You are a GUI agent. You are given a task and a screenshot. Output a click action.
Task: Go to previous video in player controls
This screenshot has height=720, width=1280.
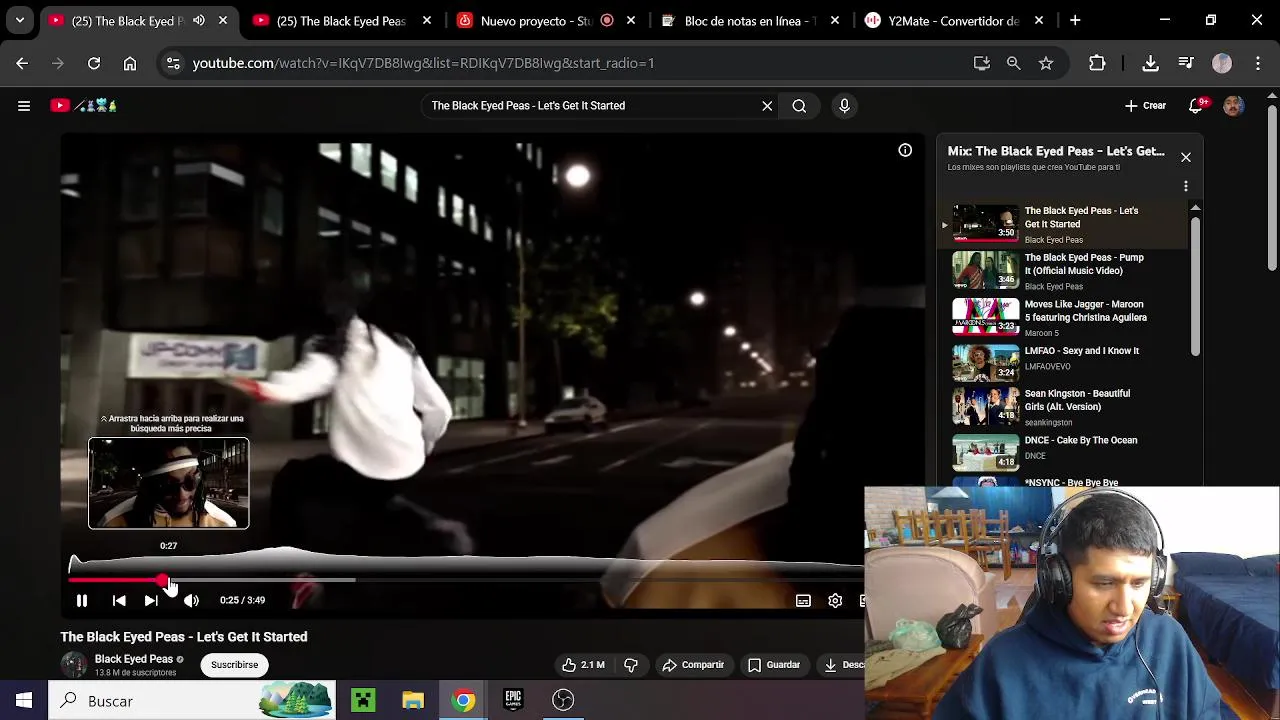pyautogui.click(x=119, y=600)
